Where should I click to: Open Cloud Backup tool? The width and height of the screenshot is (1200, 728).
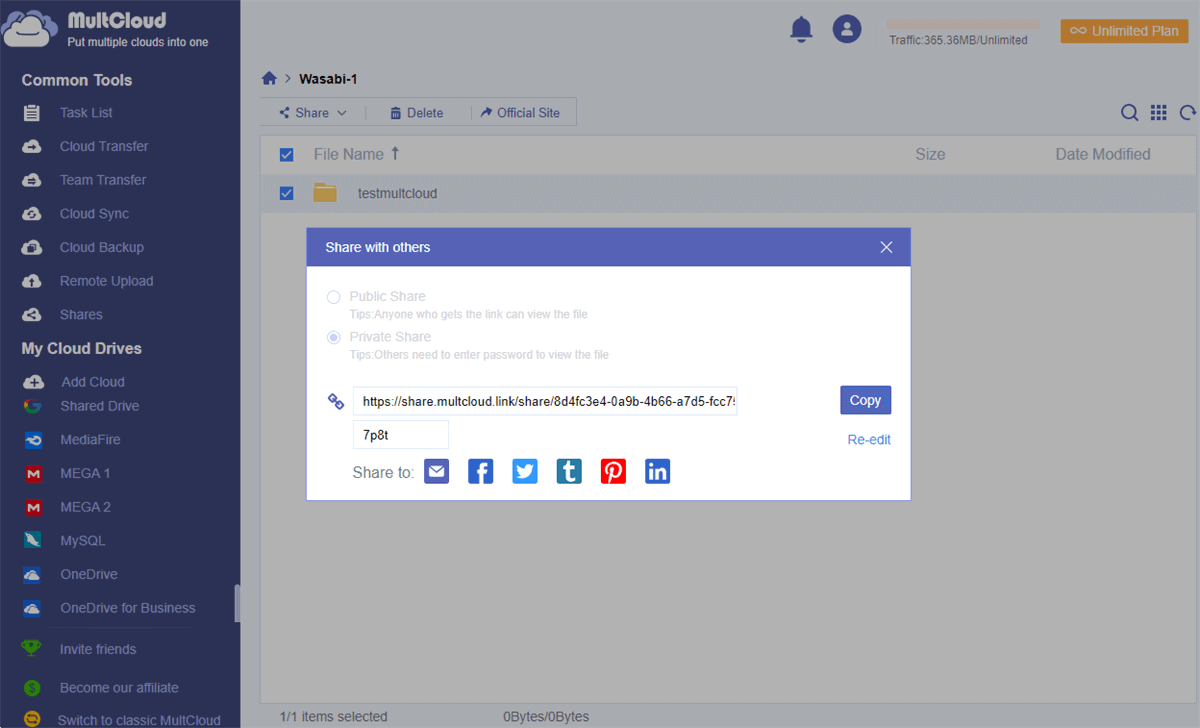pyautogui.click(x=102, y=247)
